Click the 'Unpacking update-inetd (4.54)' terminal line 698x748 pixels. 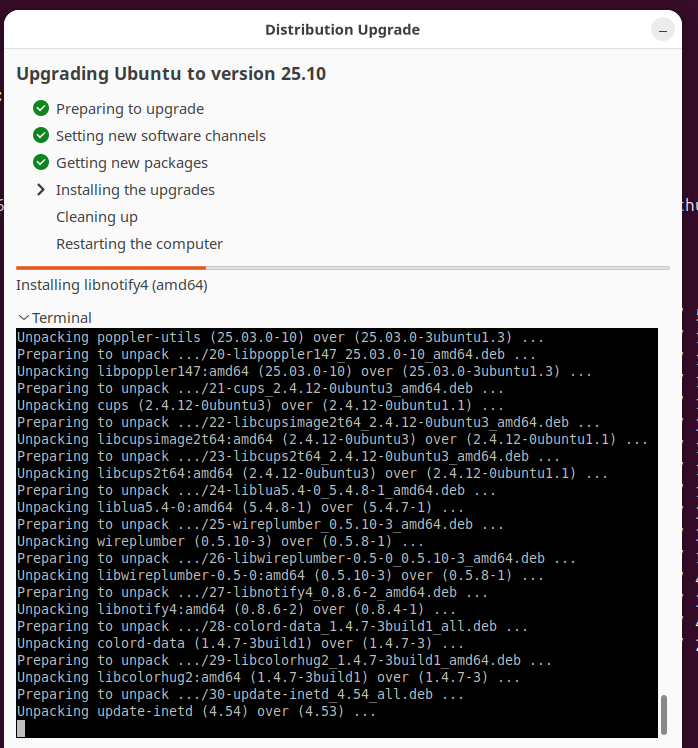point(197,712)
